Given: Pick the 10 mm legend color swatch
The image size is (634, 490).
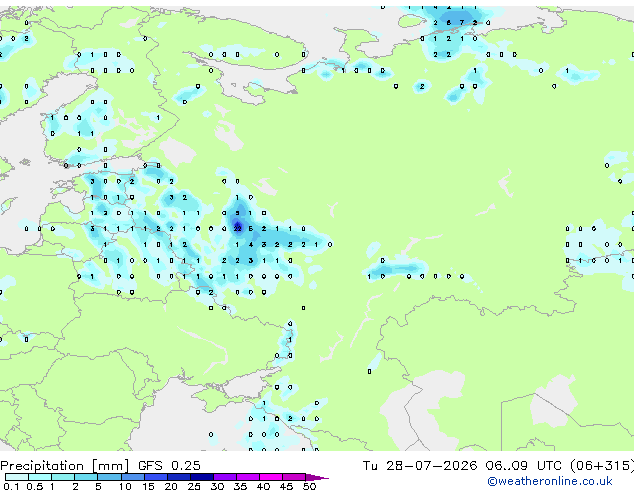Looking at the screenshot, I should click(x=132, y=477).
